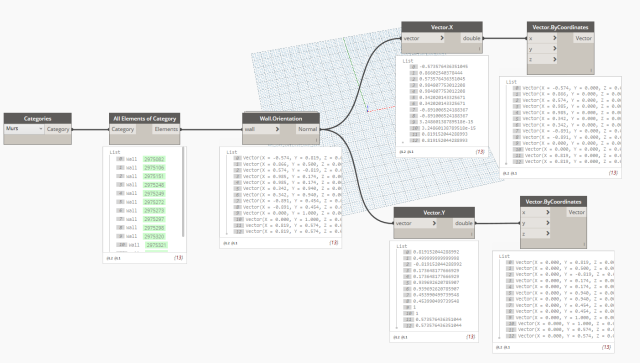Click wall element ID 2975106
The image size is (640, 363).
coord(154,168)
